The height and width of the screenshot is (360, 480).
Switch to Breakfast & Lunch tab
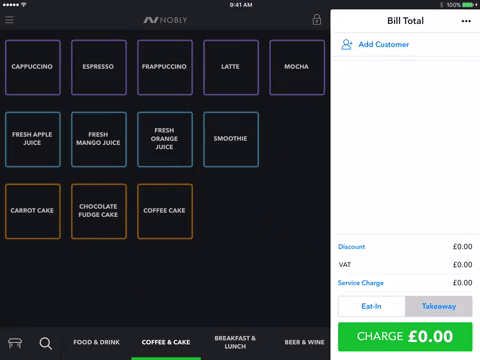(x=235, y=342)
